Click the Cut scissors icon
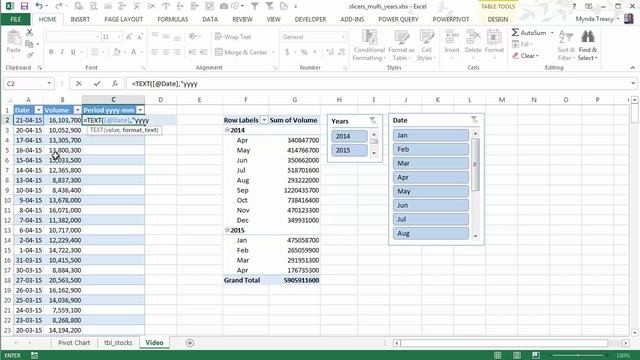This screenshot has height=360, width=640. coord(29,32)
